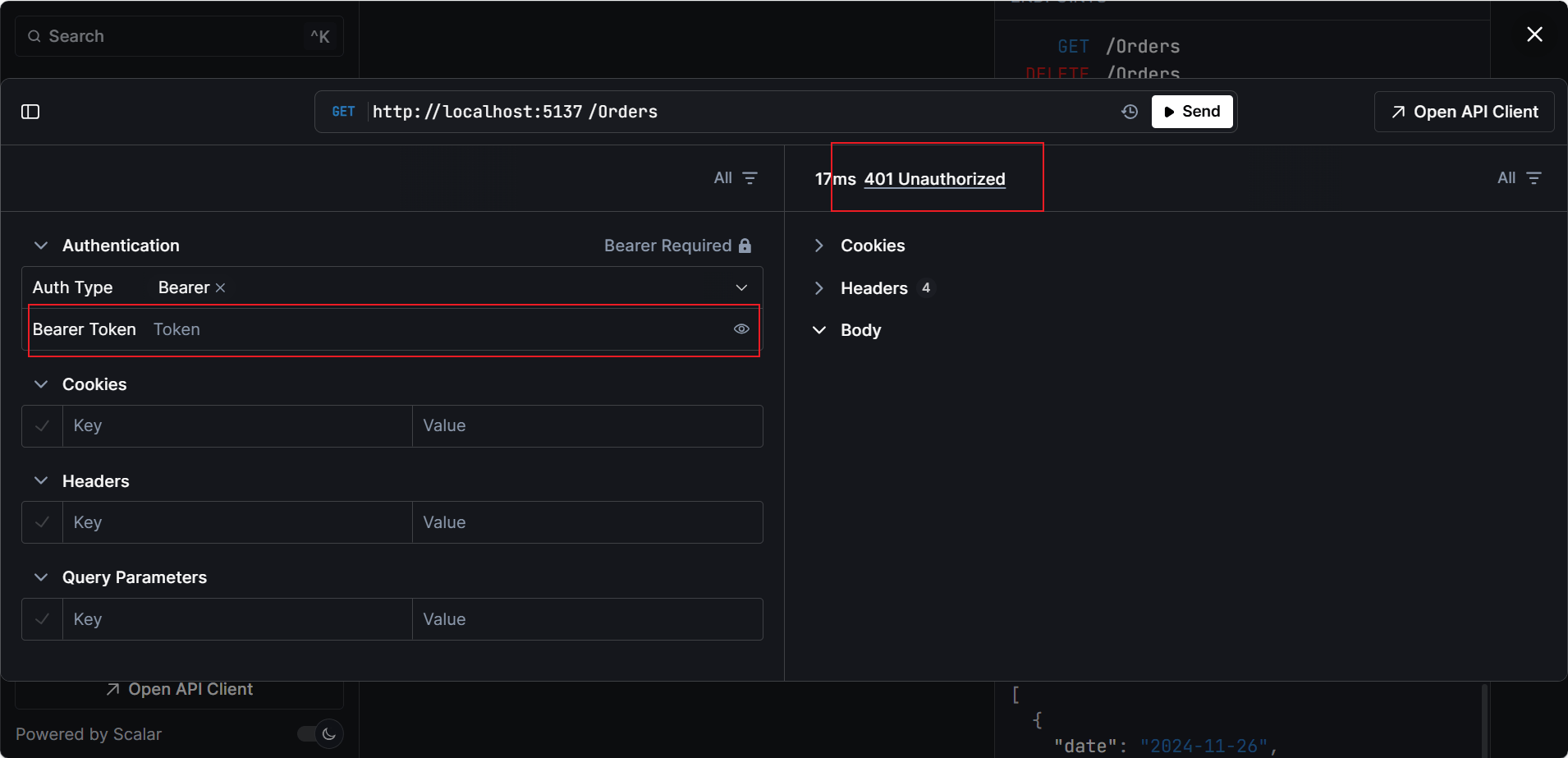The width and height of the screenshot is (1568, 758).
Task: Open the Auth Type dropdown
Action: click(x=741, y=287)
